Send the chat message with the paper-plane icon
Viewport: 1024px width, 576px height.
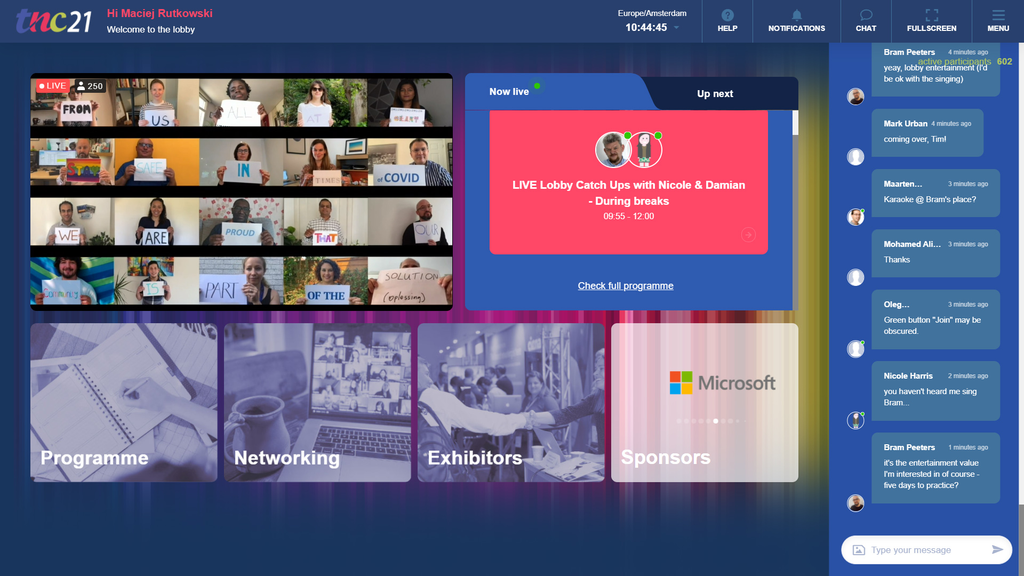click(997, 550)
